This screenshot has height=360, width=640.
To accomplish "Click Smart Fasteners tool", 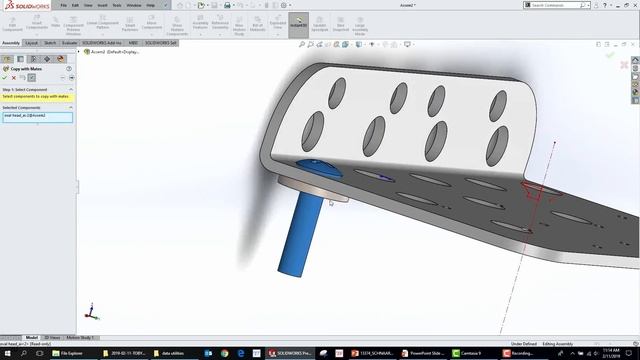I will (x=130, y=24).
